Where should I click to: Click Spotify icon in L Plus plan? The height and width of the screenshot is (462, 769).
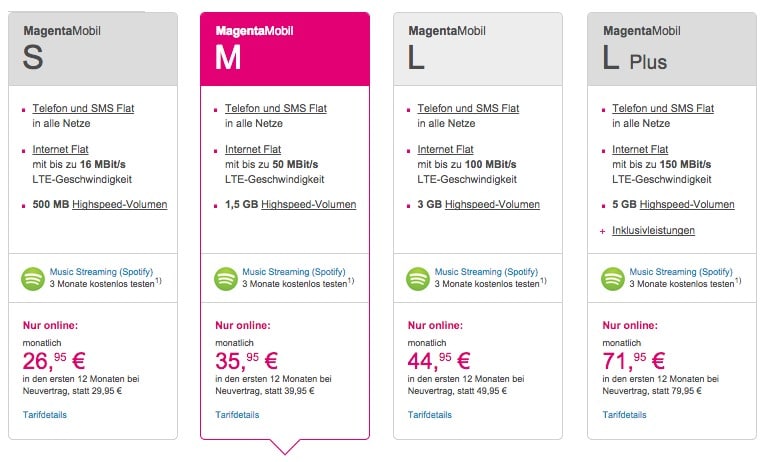click(x=613, y=279)
